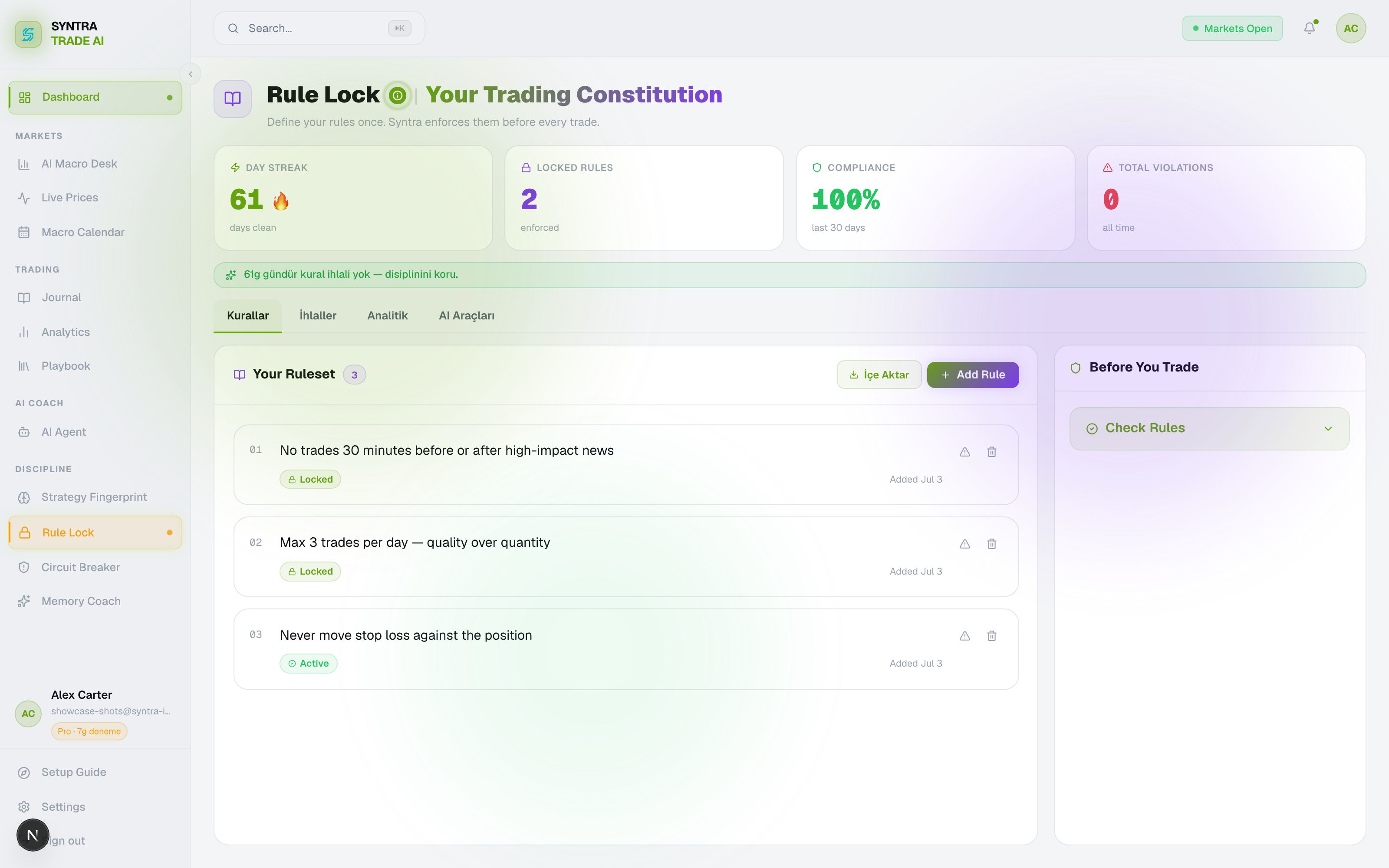Click the Active badge on rule 03
Image resolution: width=1389 pixels, height=868 pixels.
click(308, 664)
